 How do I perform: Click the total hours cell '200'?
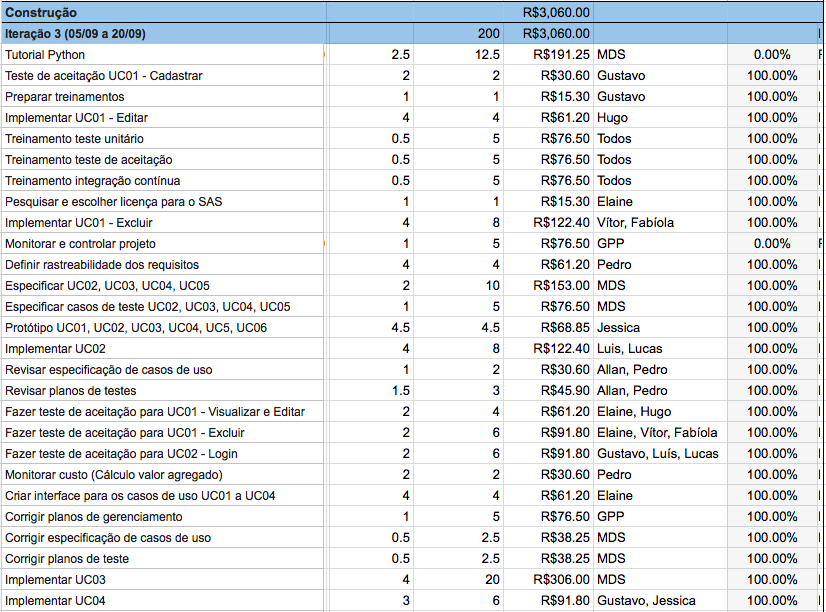coord(458,34)
